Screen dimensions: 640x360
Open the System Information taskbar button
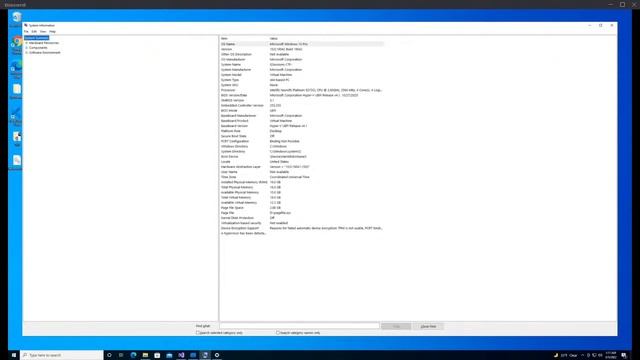(x=205, y=355)
